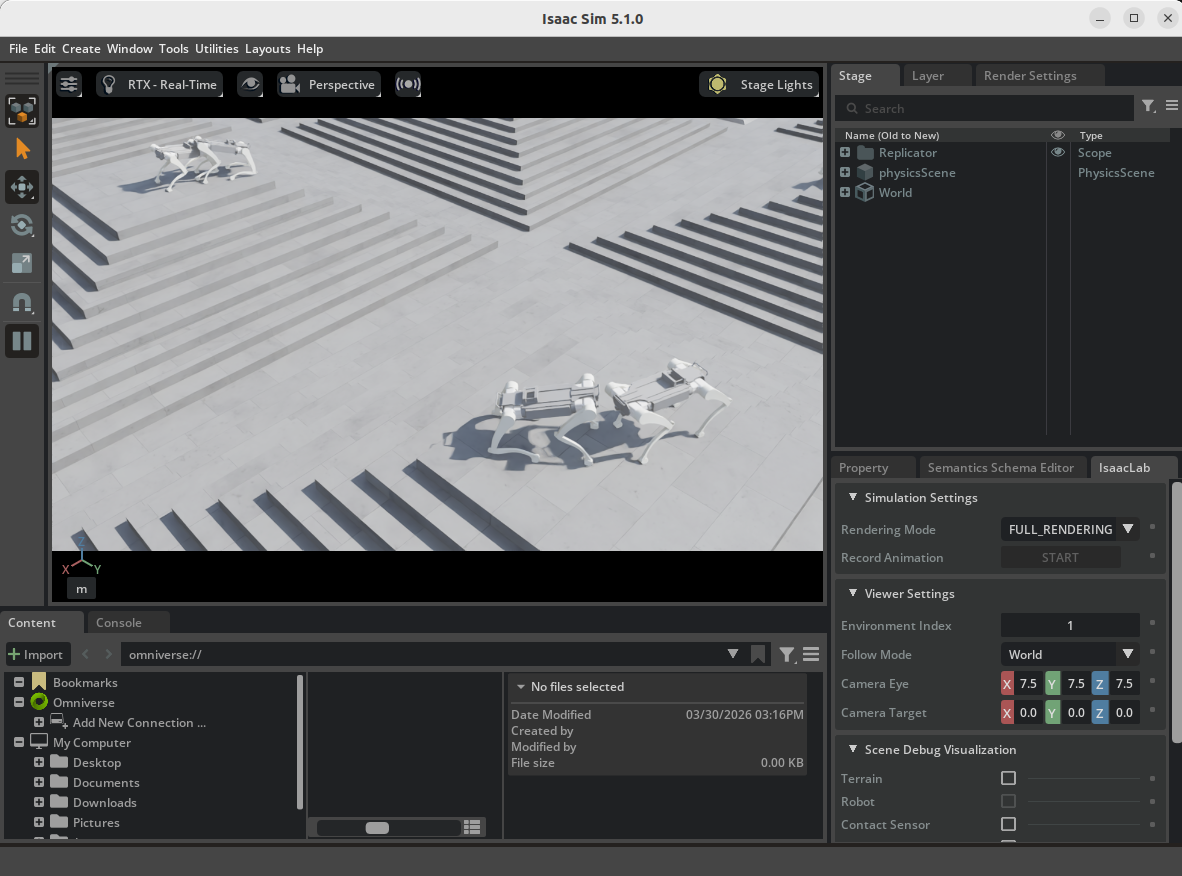Click the Import button in Content panel
Image resolution: width=1182 pixels, height=876 pixels.
(37, 654)
